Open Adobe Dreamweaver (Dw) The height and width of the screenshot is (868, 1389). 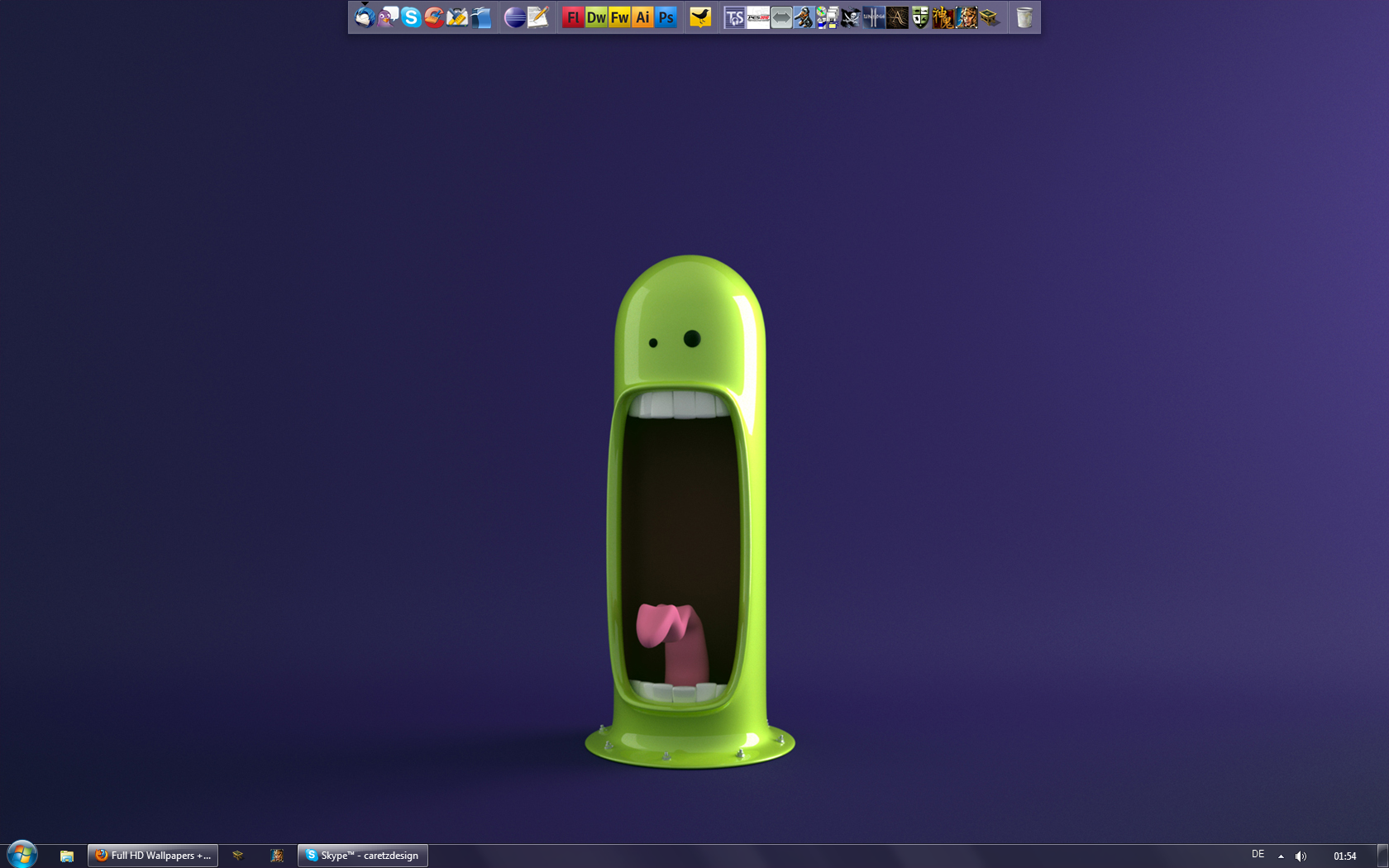[x=595, y=17]
